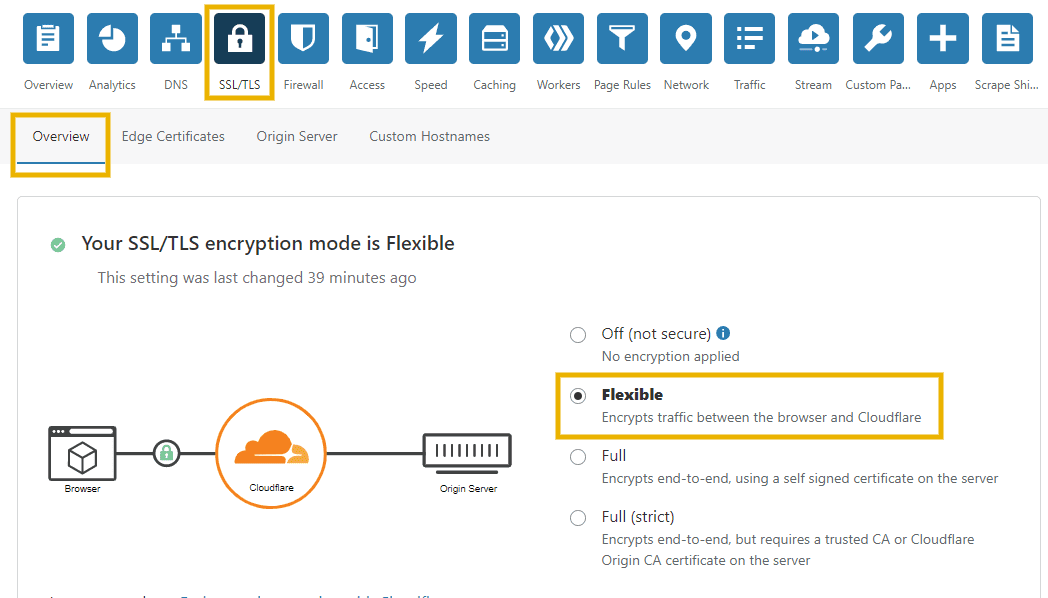This screenshot has height=598, width=1048.
Task: Open the Caching settings
Action: (494, 38)
